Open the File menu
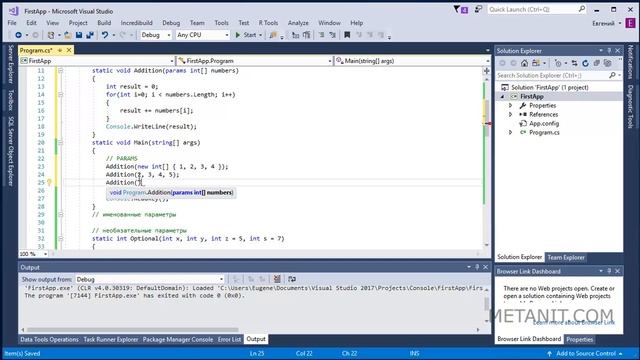Viewport: 640px width, 360px height. (x=12, y=23)
